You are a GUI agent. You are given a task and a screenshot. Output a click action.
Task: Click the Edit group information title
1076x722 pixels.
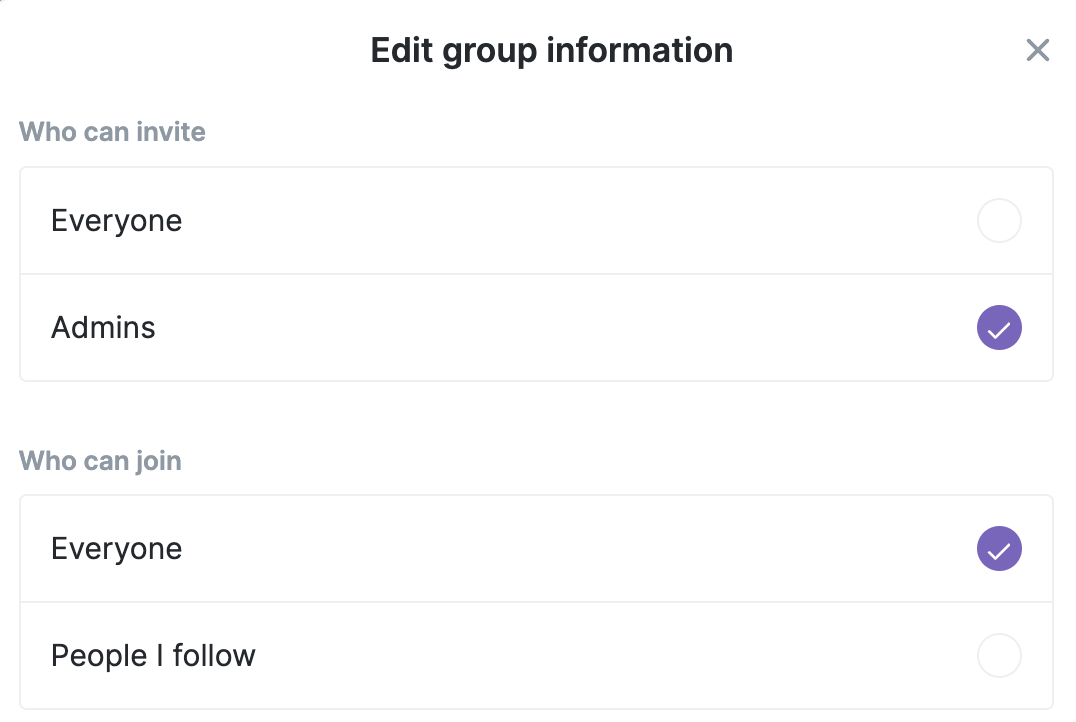click(551, 50)
